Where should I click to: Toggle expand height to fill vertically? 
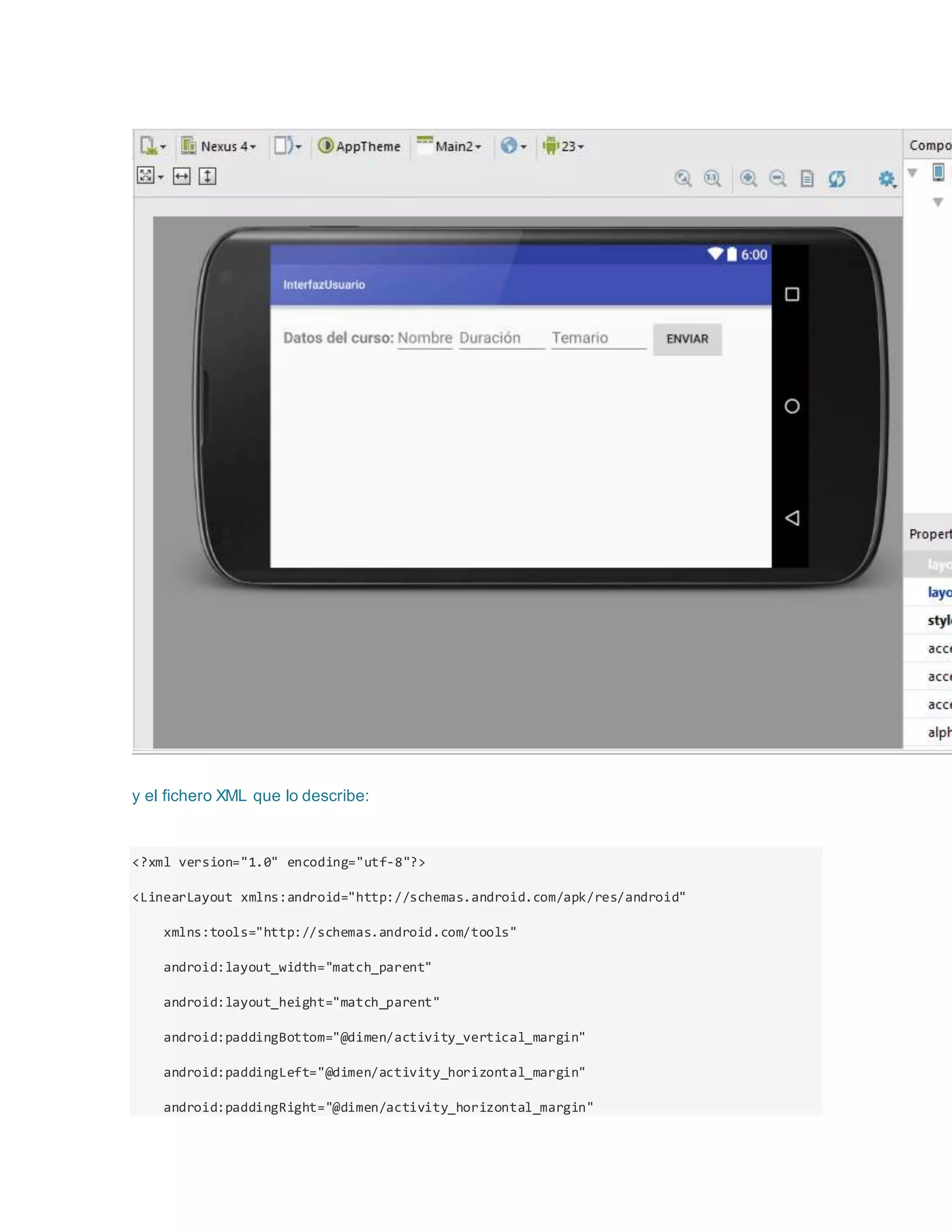tap(207, 177)
